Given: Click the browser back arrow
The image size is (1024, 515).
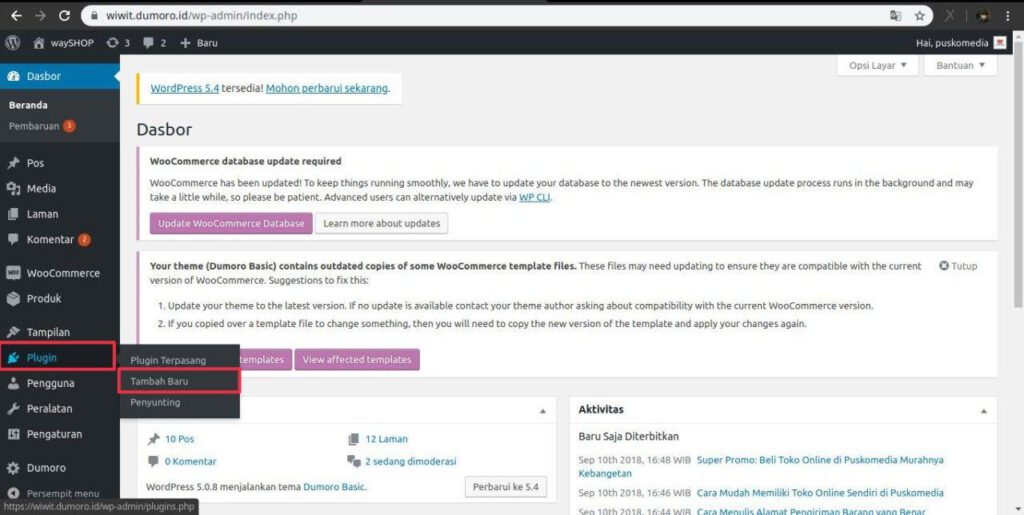Looking at the screenshot, I should tap(16, 15).
